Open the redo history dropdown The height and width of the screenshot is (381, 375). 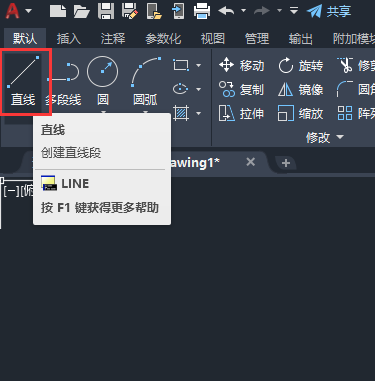pyautogui.click(x=279, y=11)
